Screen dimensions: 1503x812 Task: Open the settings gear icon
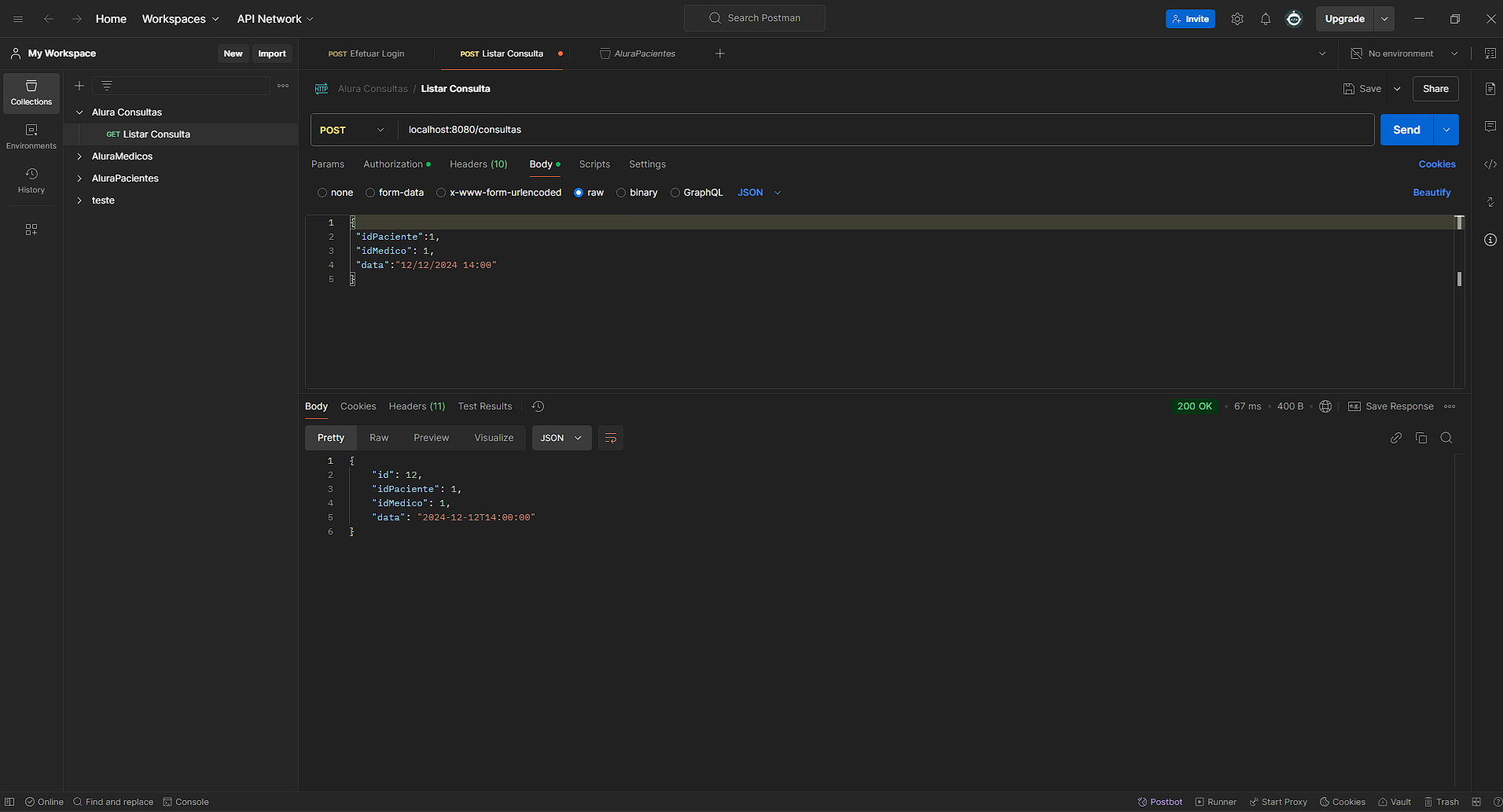point(1237,19)
